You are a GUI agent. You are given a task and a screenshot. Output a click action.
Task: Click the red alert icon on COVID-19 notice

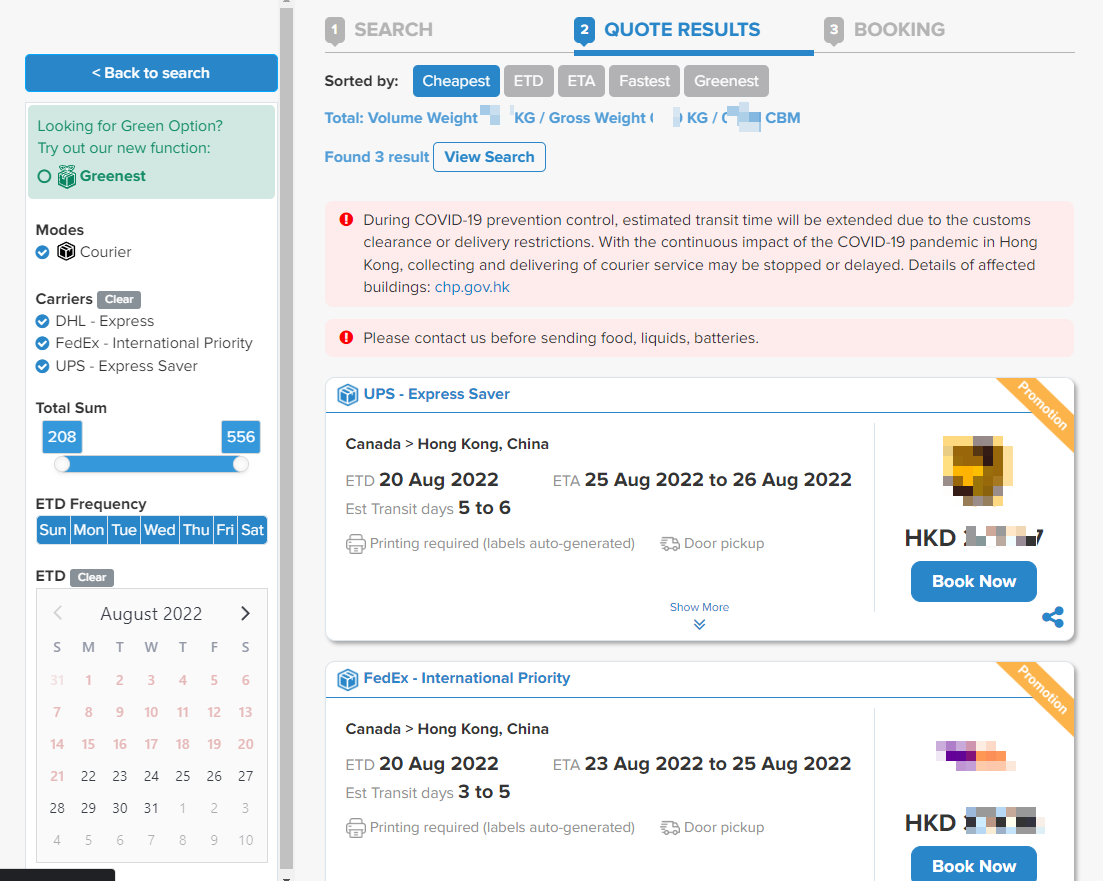tap(346, 220)
